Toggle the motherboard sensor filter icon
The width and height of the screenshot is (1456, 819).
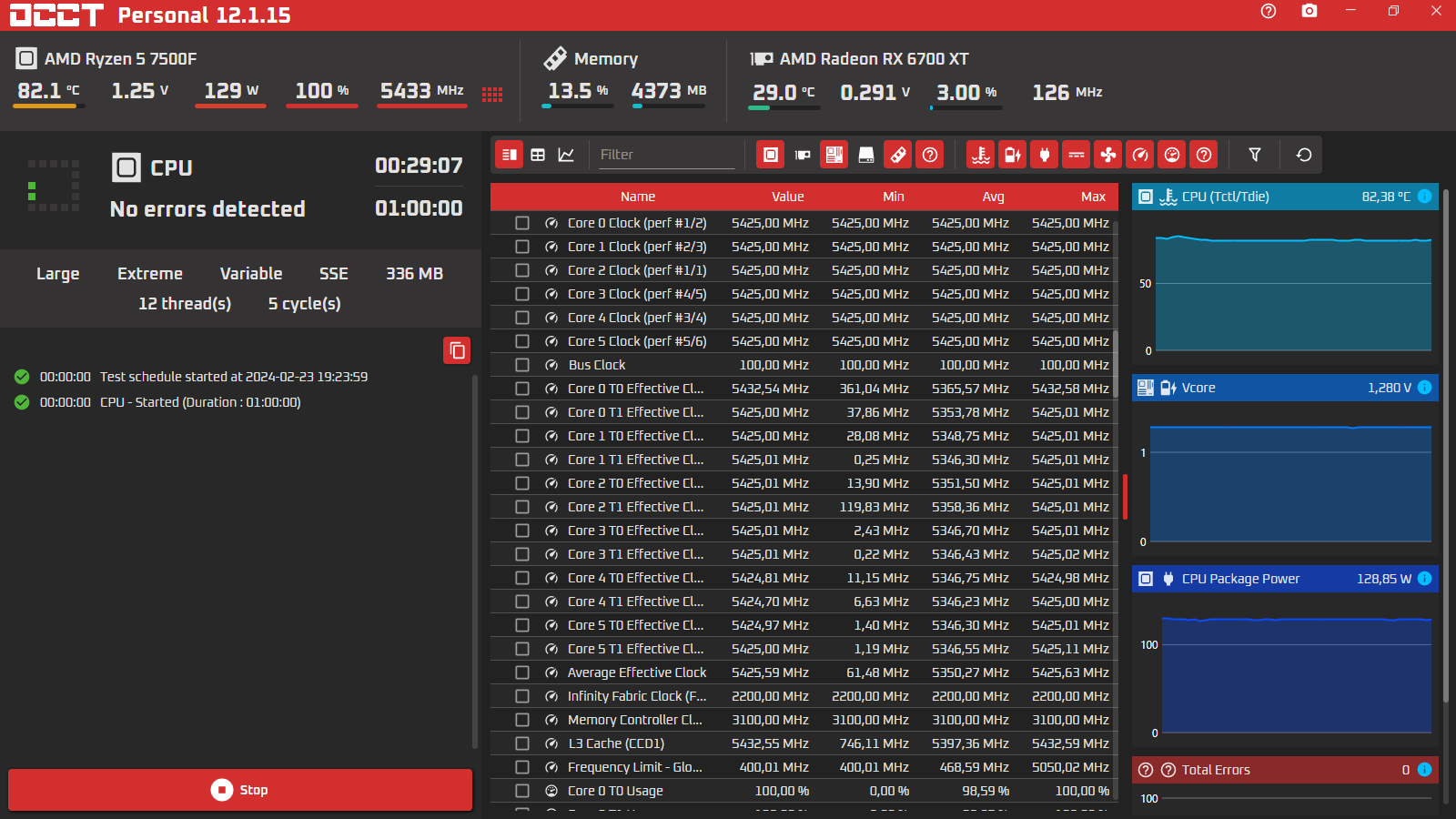(834, 155)
